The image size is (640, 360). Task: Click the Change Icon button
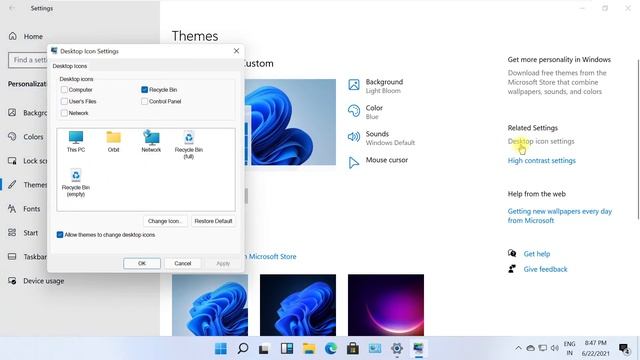[165, 221]
